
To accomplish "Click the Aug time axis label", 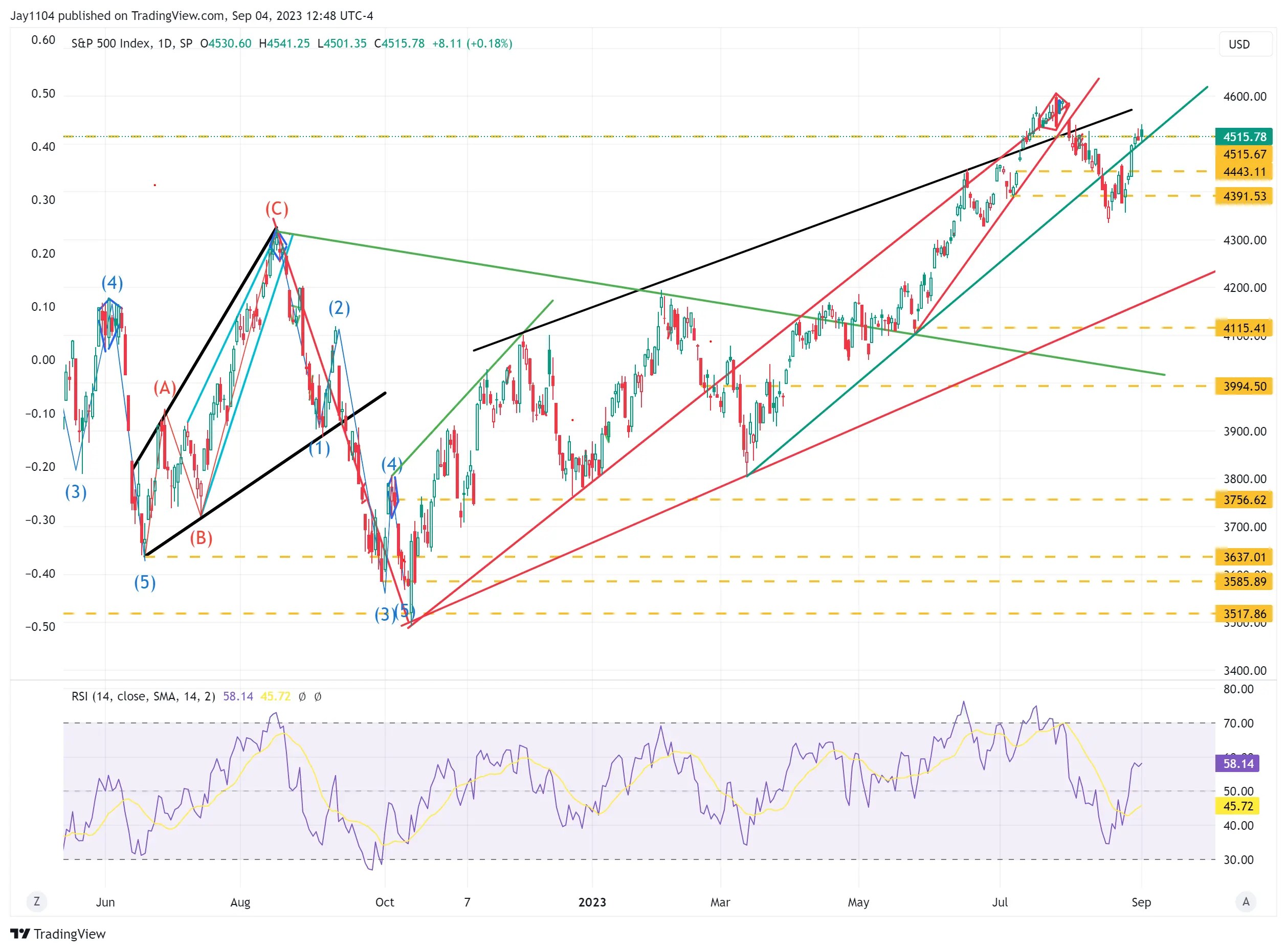I will [x=240, y=903].
